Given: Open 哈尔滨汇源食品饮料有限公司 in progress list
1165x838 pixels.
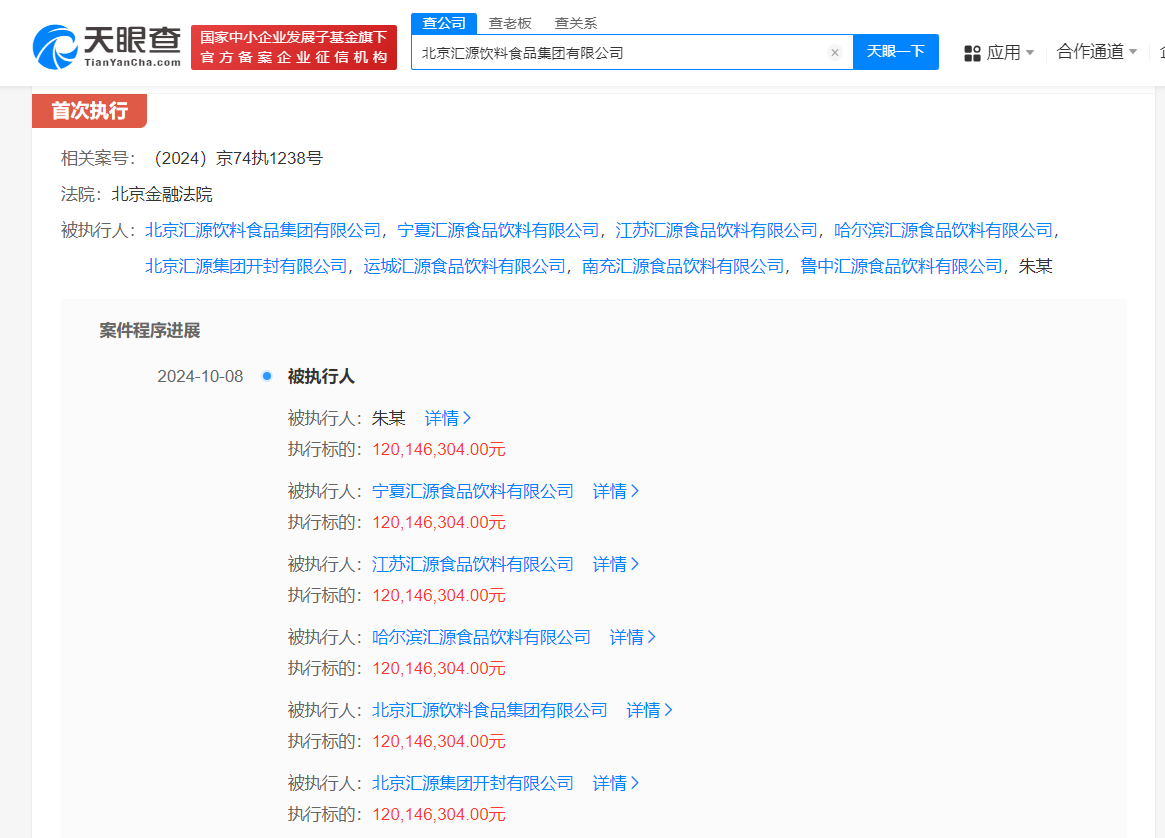Looking at the screenshot, I should coord(481,637).
